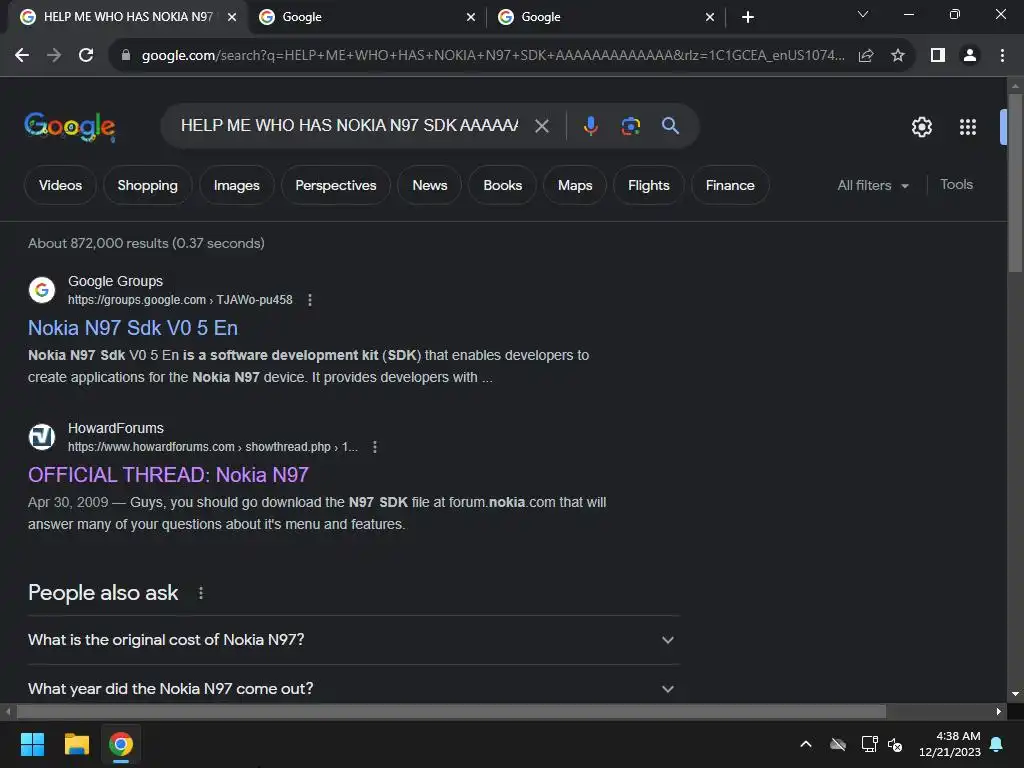
Task: Bookmark this tab with the star icon
Action: tap(898, 56)
